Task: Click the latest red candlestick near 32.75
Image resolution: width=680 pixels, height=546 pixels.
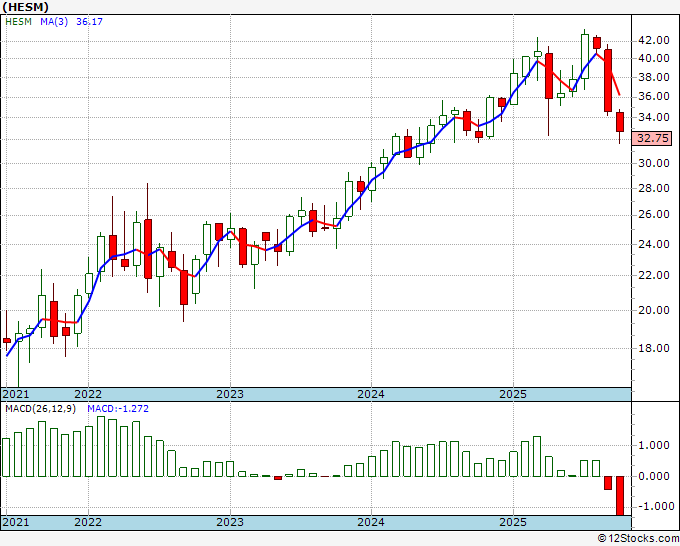Action: tap(620, 122)
